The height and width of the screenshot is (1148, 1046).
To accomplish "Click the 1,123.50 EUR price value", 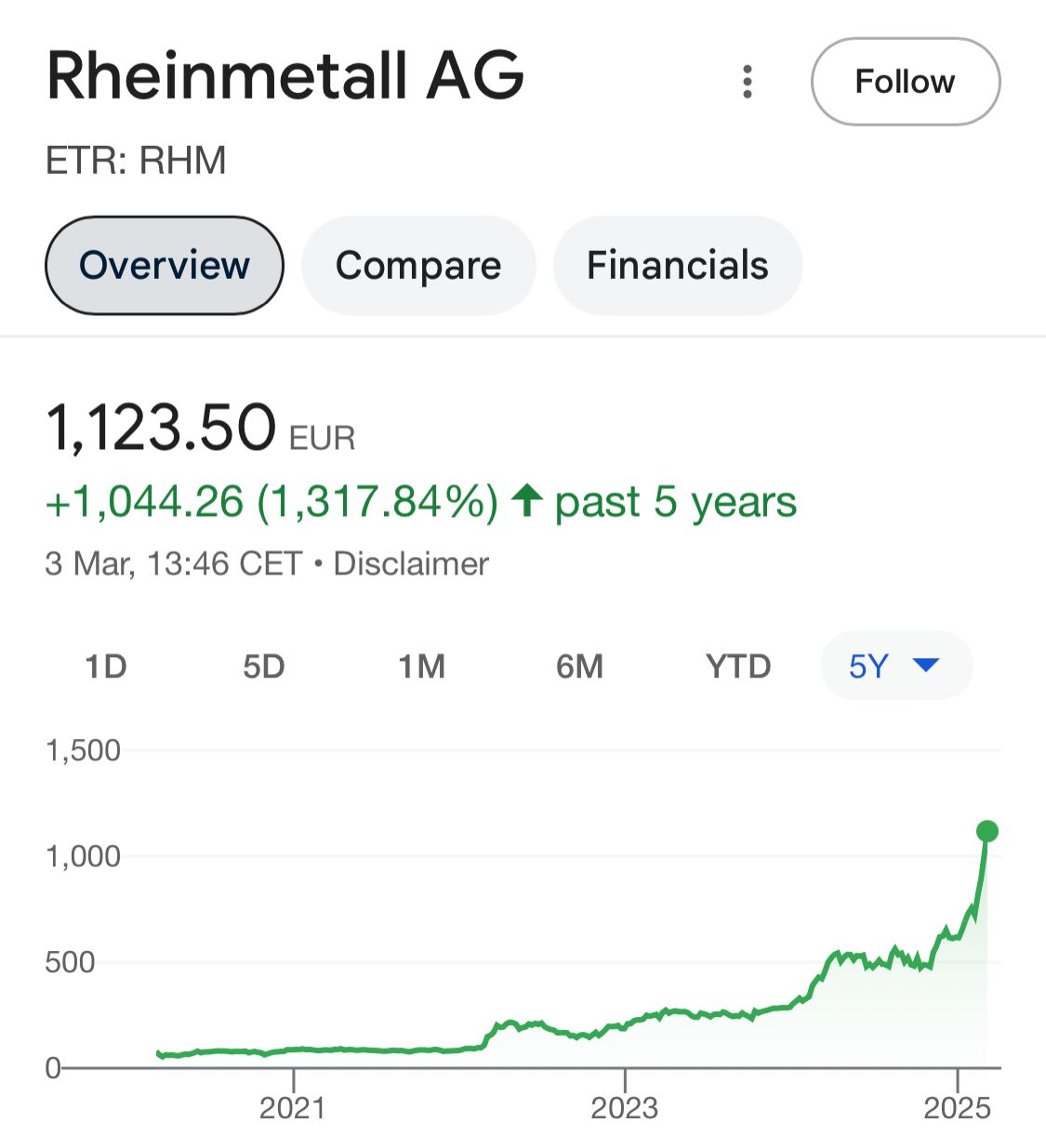I will point(201,429).
